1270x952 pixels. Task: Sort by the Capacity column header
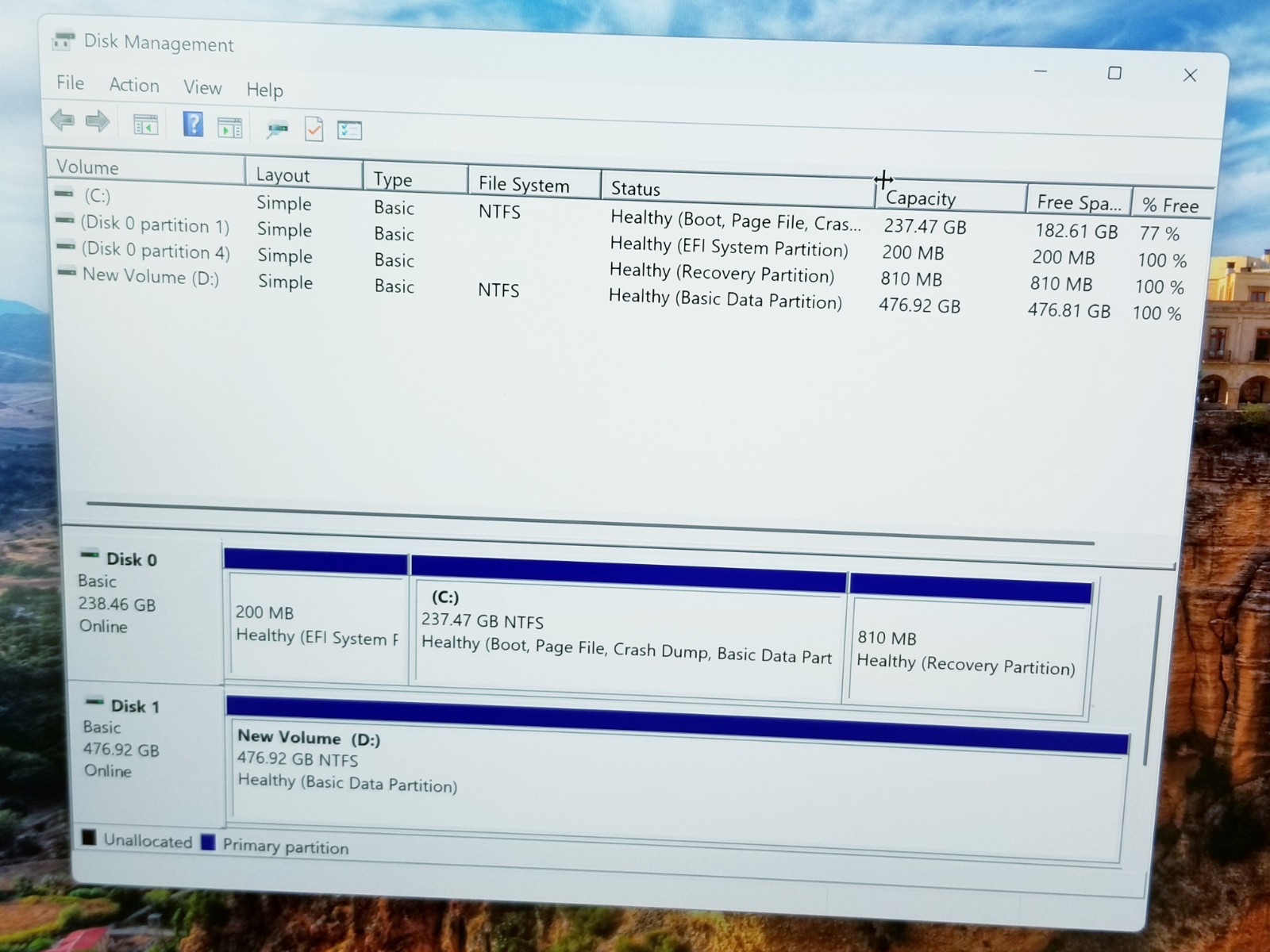pos(950,198)
